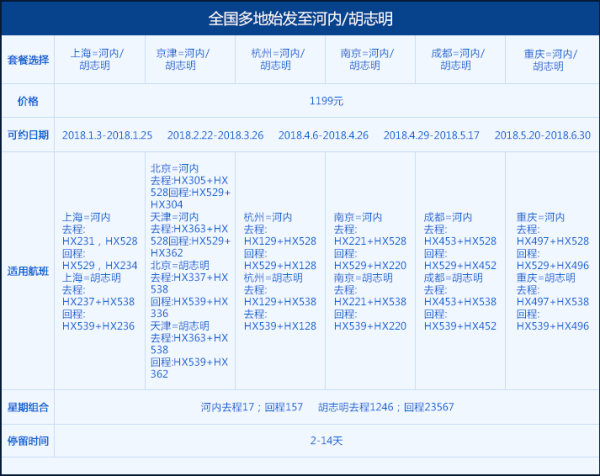Image resolution: width=600 pixels, height=476 pixels.
Task: Click the 北京=胡志明 flight heading
Action: point(180,266)
